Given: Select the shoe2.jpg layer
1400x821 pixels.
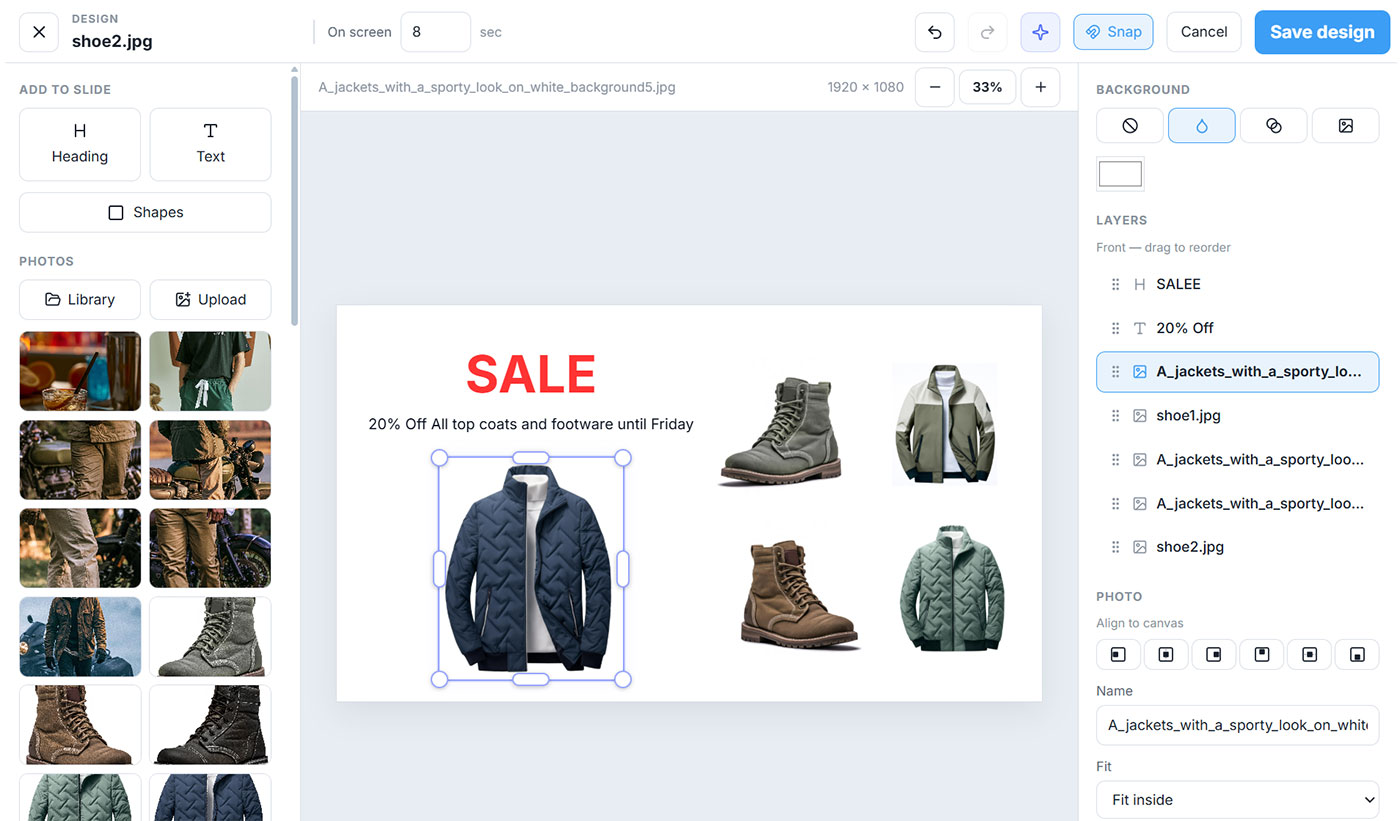Looking at the screenshot, I should pos(1238,547).
